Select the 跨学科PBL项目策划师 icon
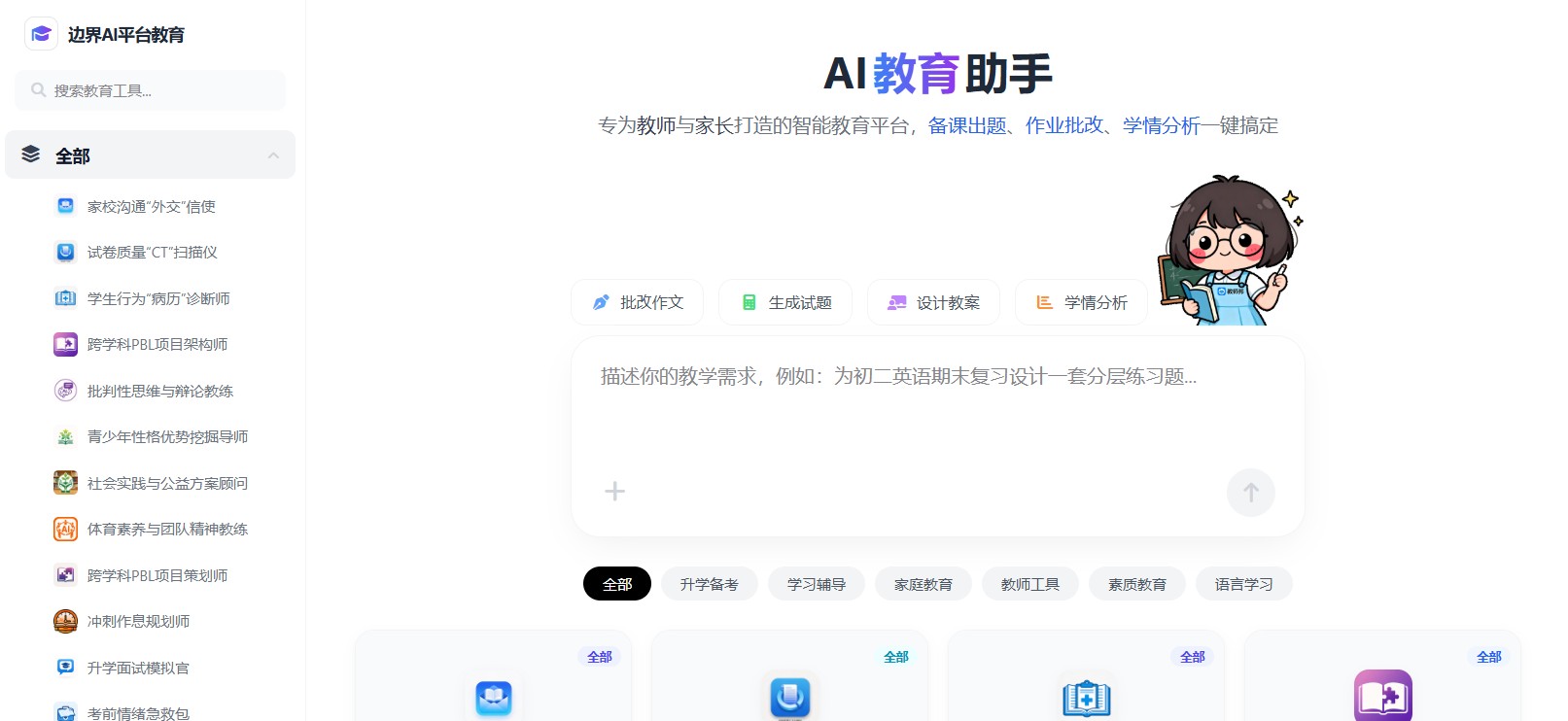 pos(65,575)
